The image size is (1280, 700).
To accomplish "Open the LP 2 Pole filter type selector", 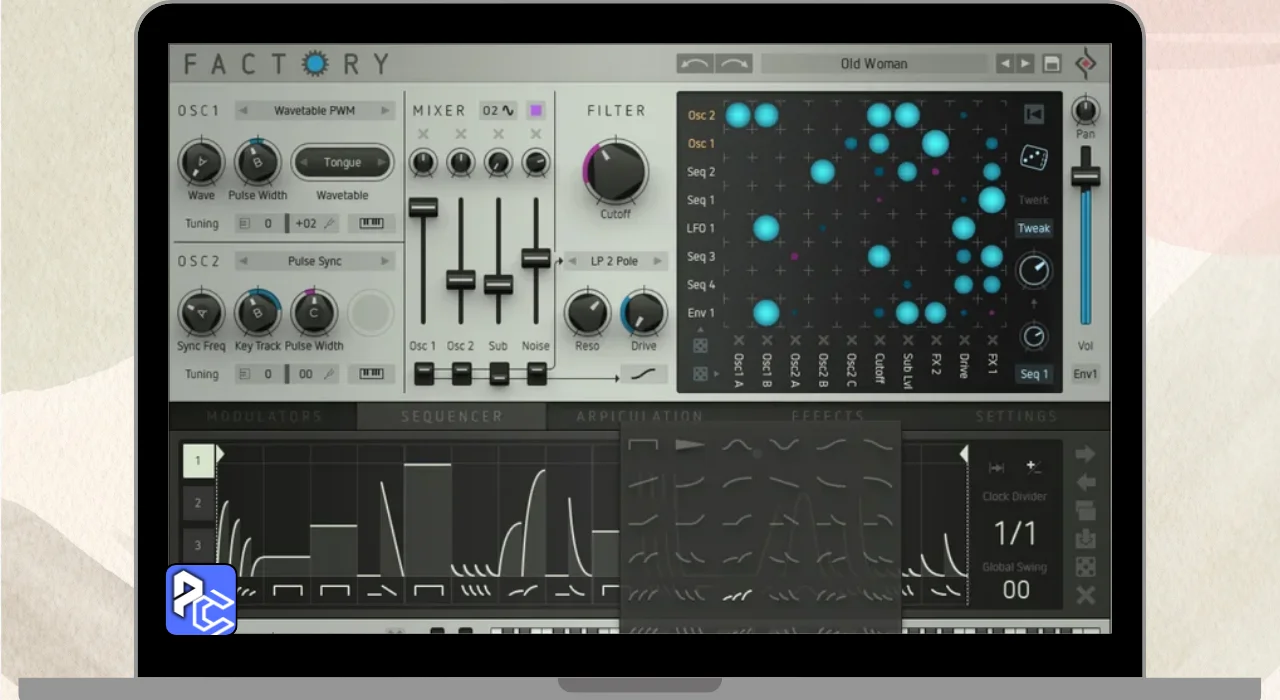I will tap(614, 261).
